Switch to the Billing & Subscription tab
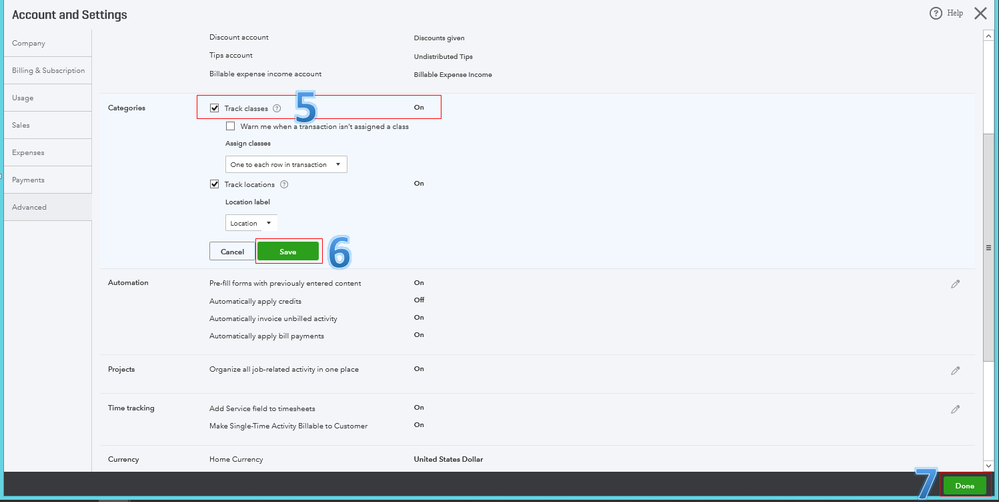 [x=48, y=71]
